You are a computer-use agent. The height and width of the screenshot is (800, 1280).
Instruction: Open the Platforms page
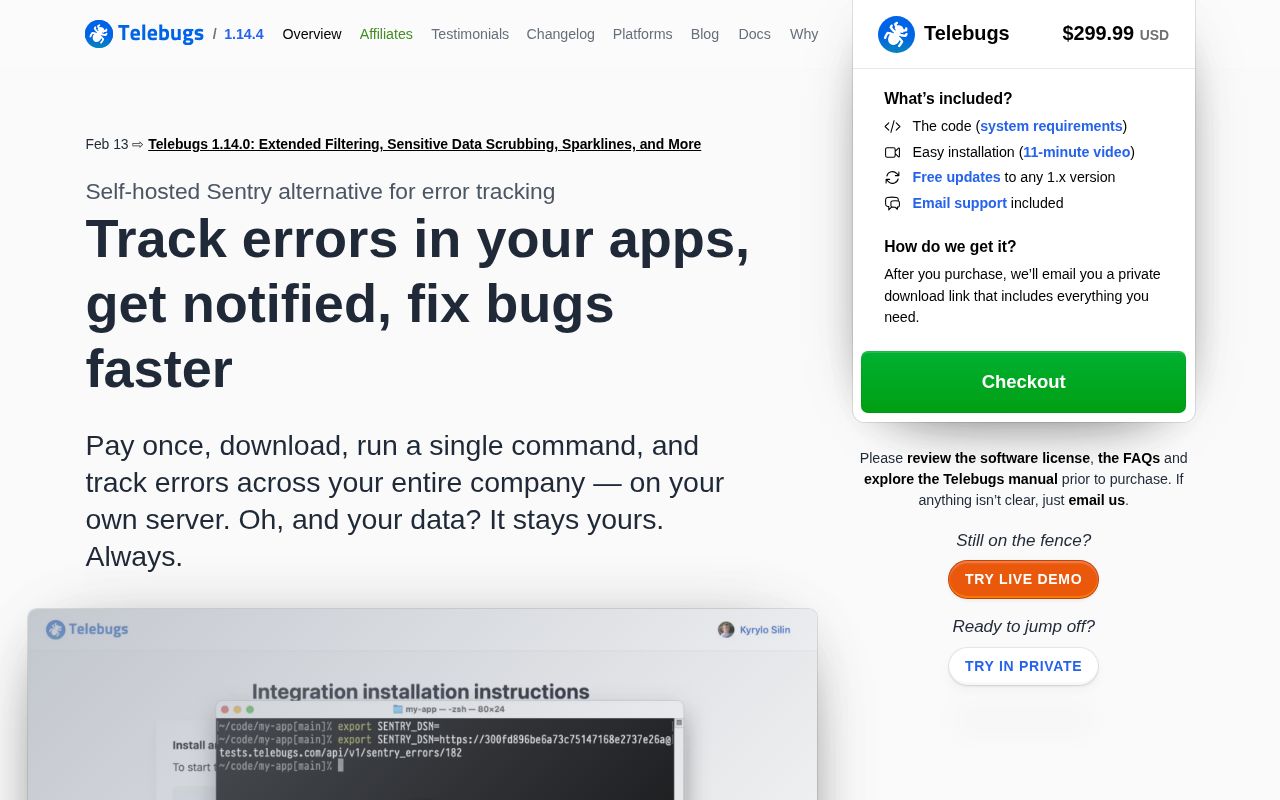tap(642, 34)
